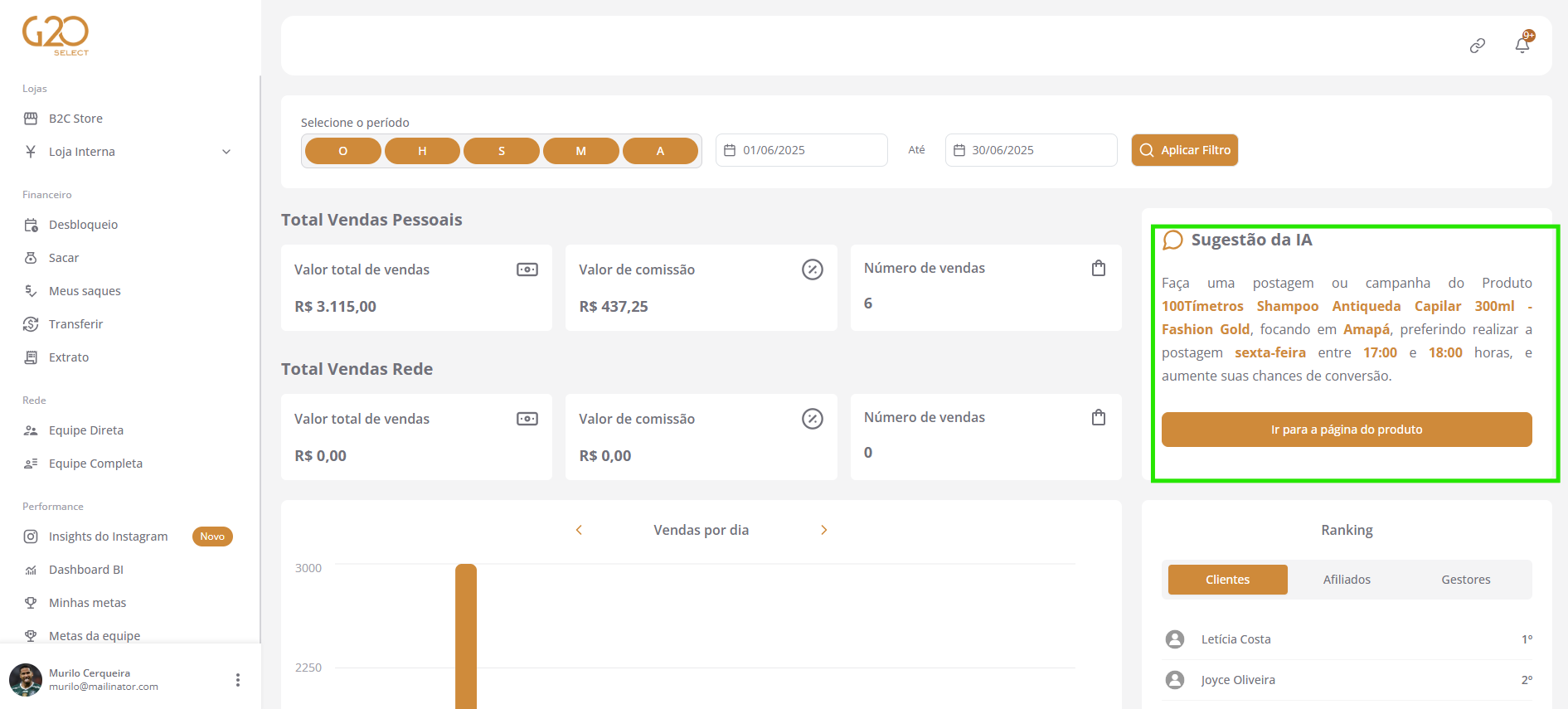
Task: Click the Equipe Direta people icon
Action: click(31, 430)
